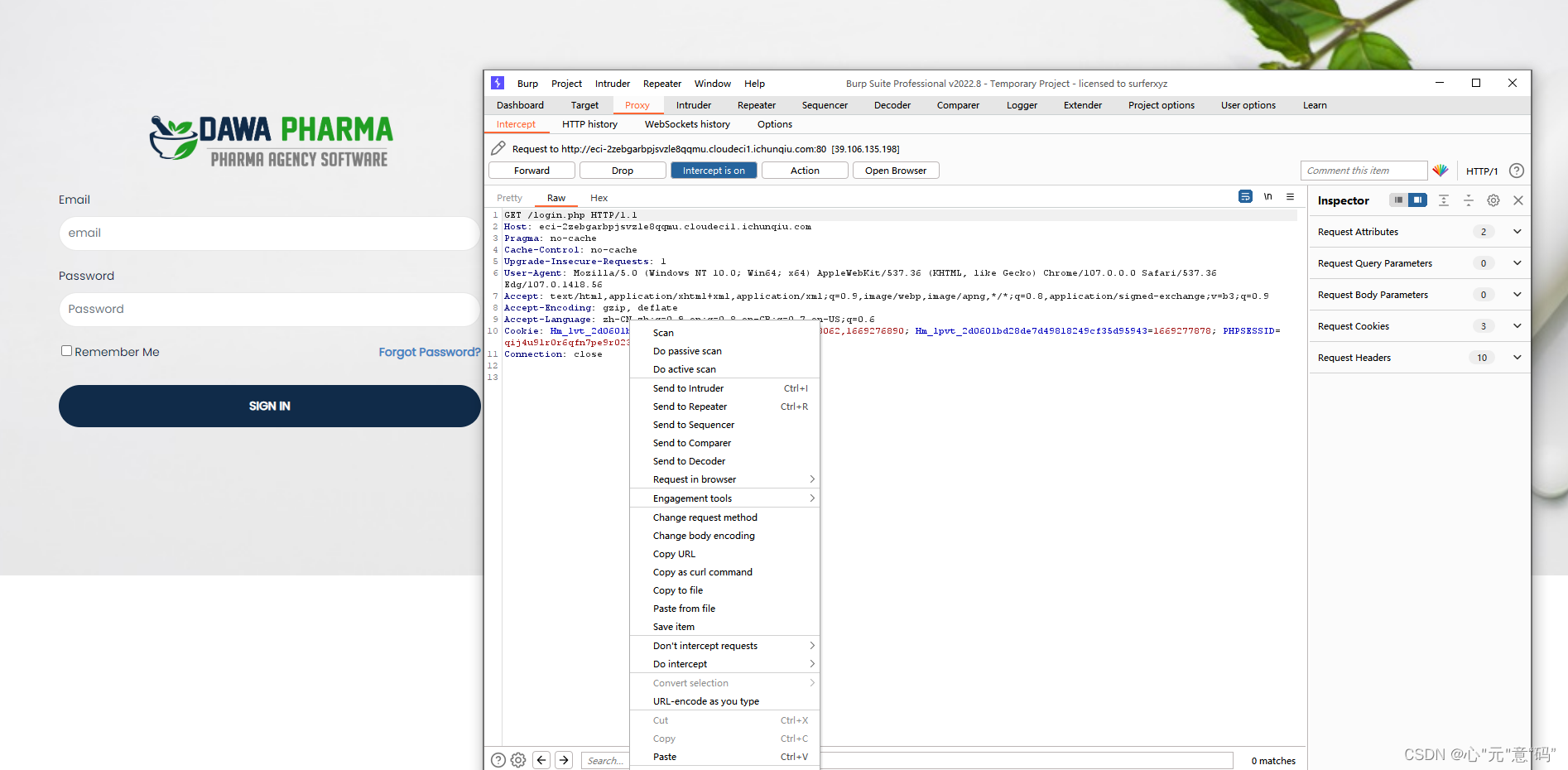Open the word-wrap toggle icon above request editor
The image size is (1568, 770).
coord(1245,197)
